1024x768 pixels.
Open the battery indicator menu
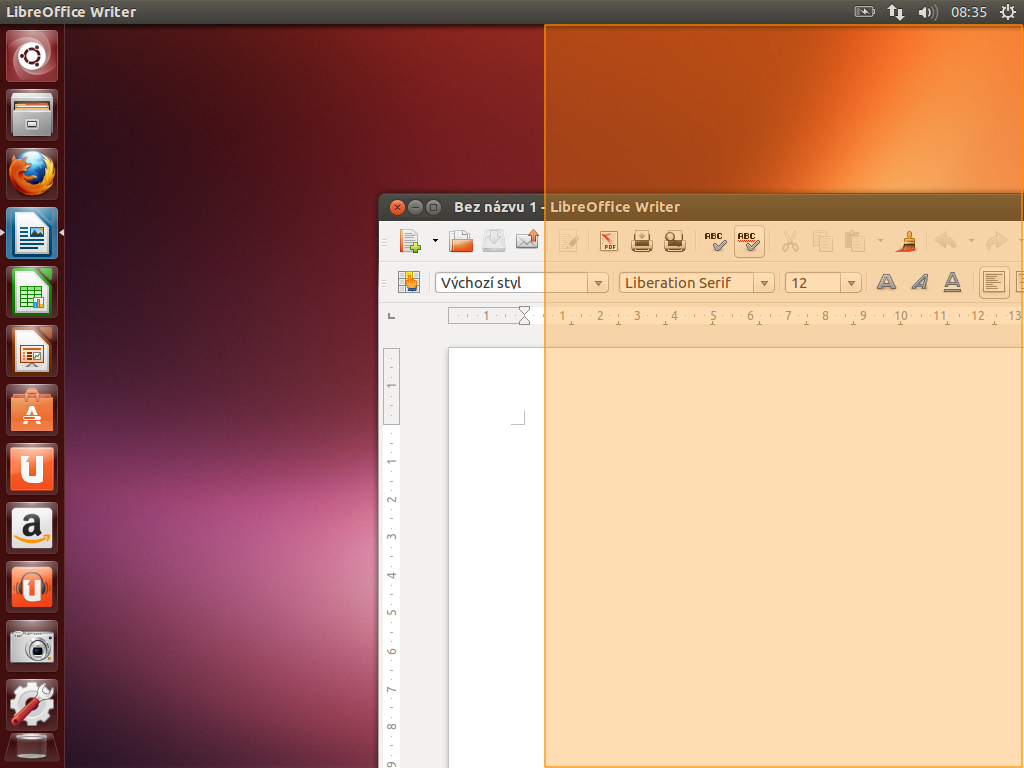[864, 12]
